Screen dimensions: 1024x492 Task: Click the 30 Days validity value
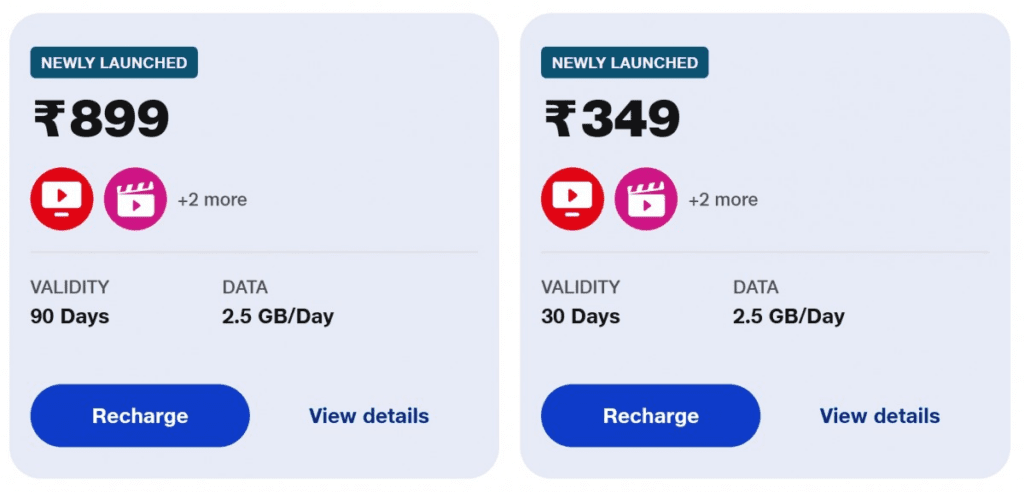[x=581, y=317]
